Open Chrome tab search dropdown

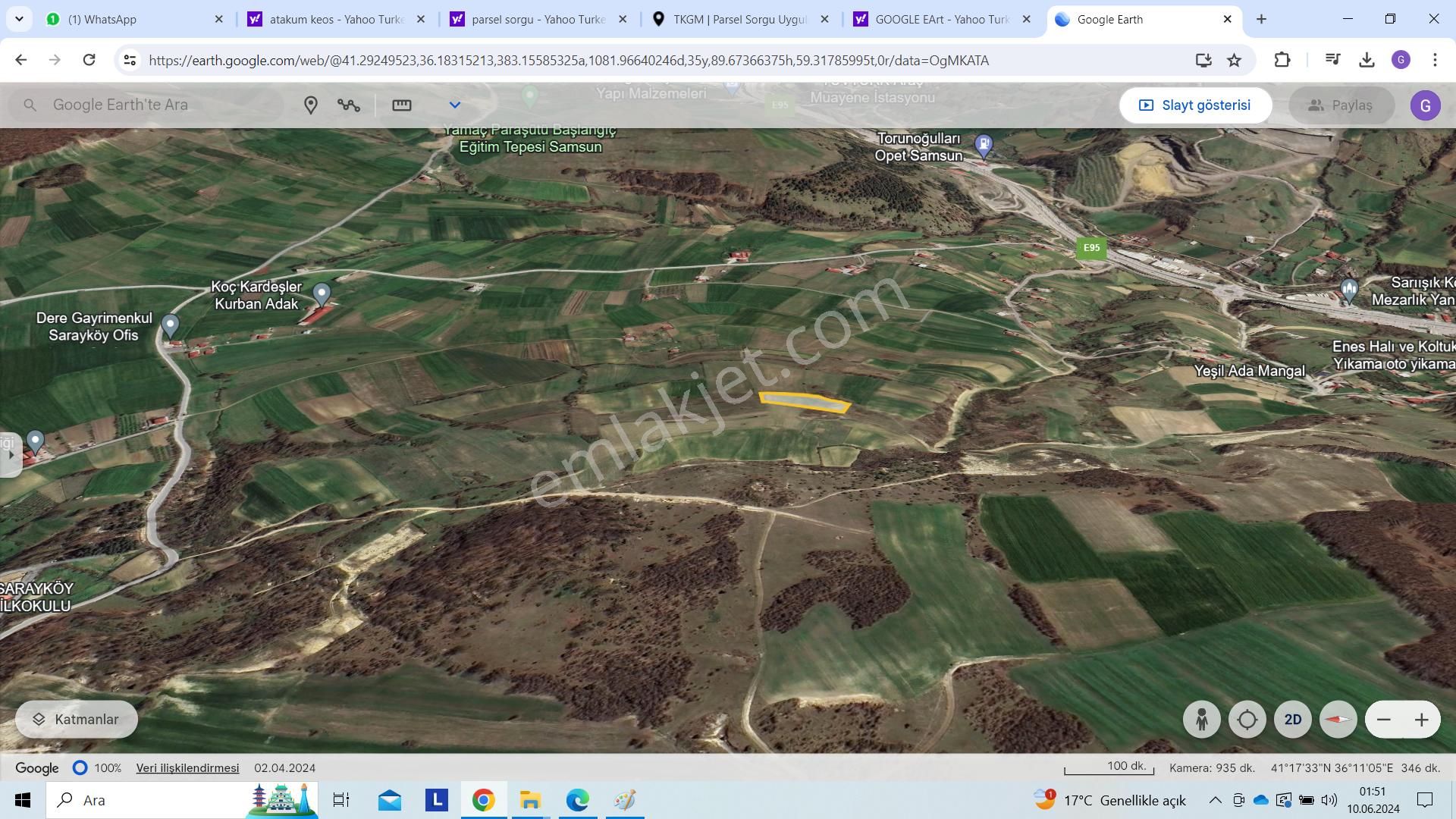19,19
